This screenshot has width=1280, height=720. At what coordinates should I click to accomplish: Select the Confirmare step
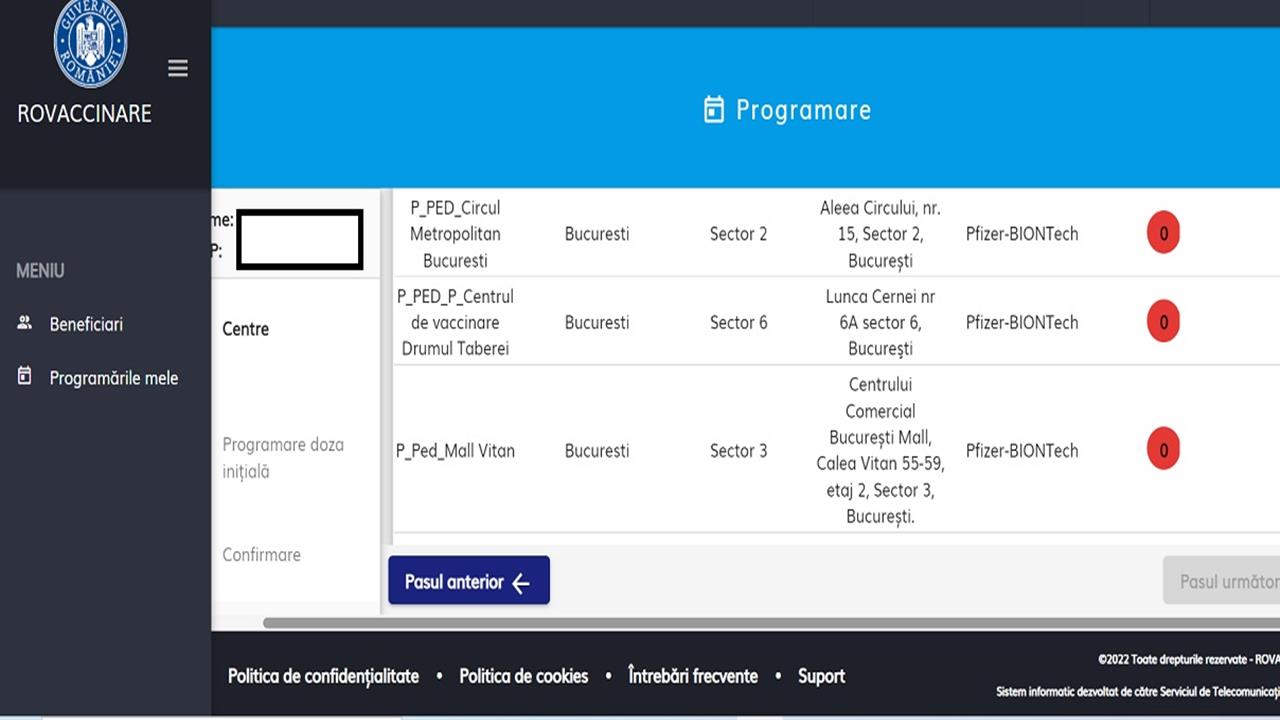pyautogui.click(x=262, y=555)
